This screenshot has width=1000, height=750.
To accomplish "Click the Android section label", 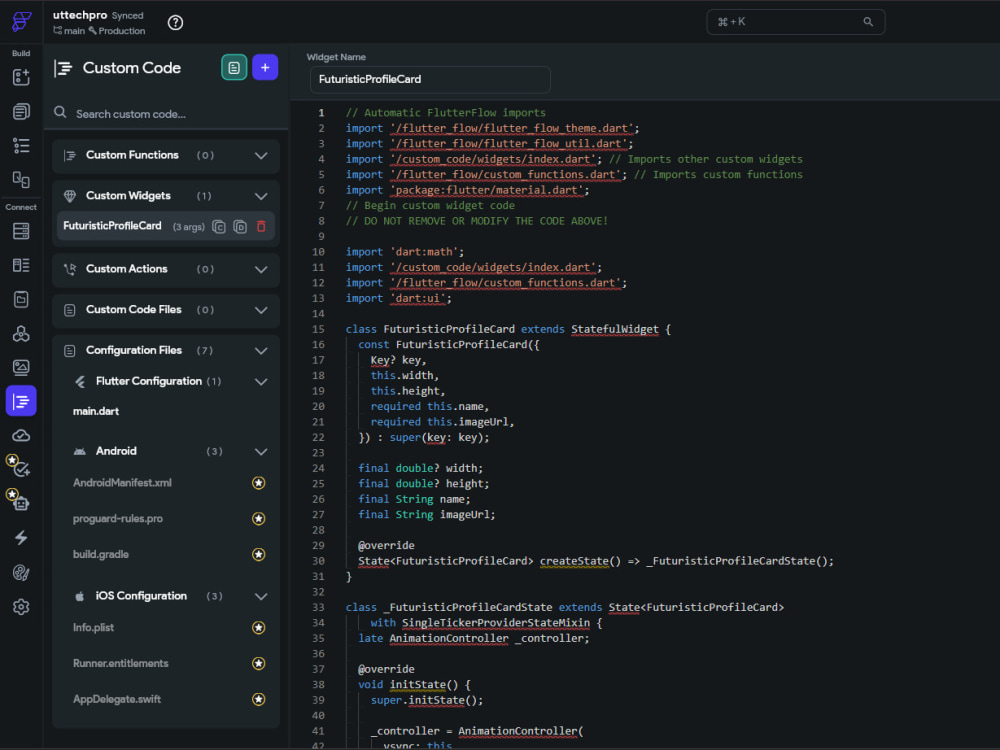I will (x=116, y=451).
